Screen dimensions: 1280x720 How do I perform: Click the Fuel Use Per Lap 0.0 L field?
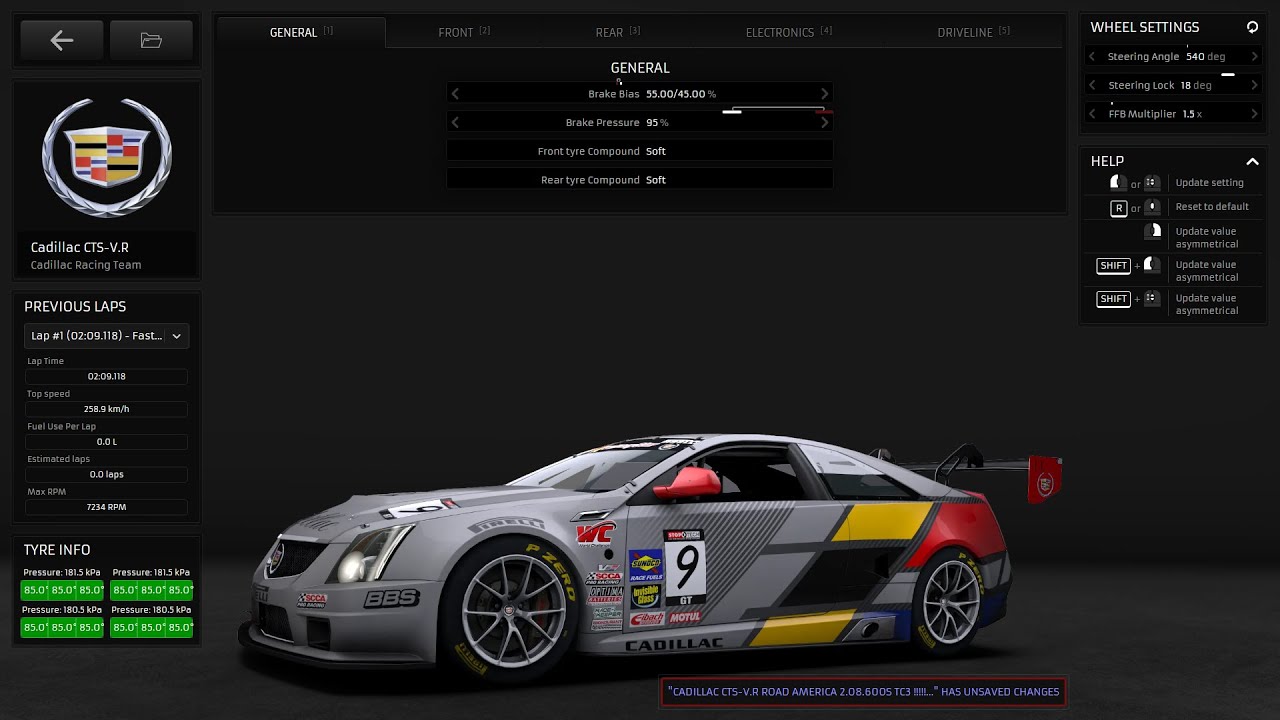tap(107, 441)
